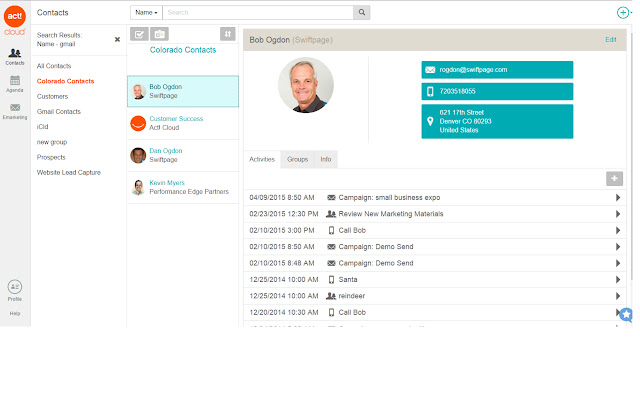Click the phone icon beside Santa
The height and width of the screenshot is (400, 640).
click(331, 280)
